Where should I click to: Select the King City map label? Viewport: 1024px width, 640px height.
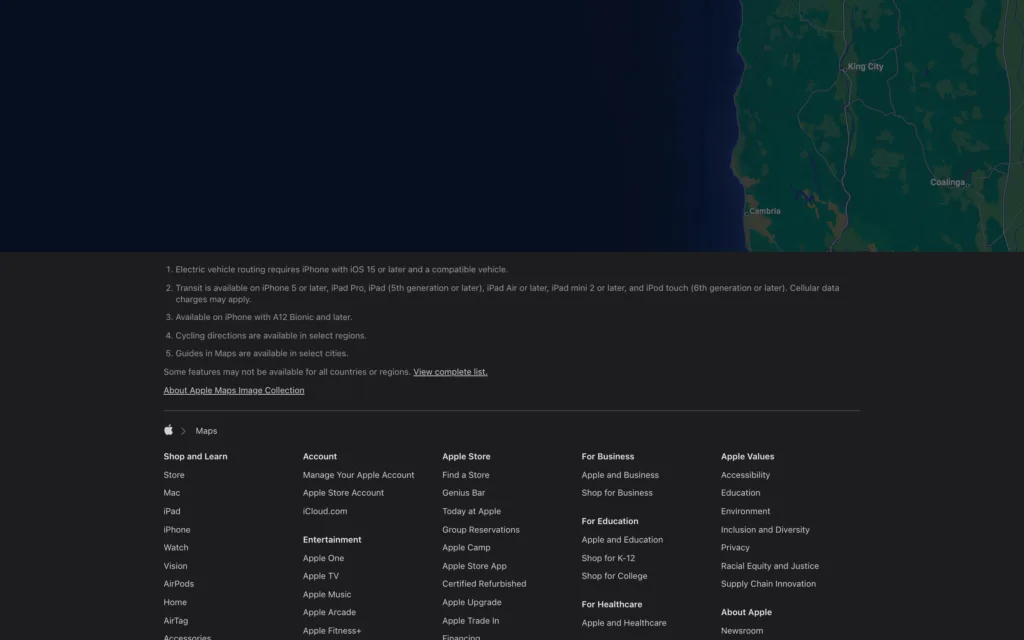[x=865, y=67]
